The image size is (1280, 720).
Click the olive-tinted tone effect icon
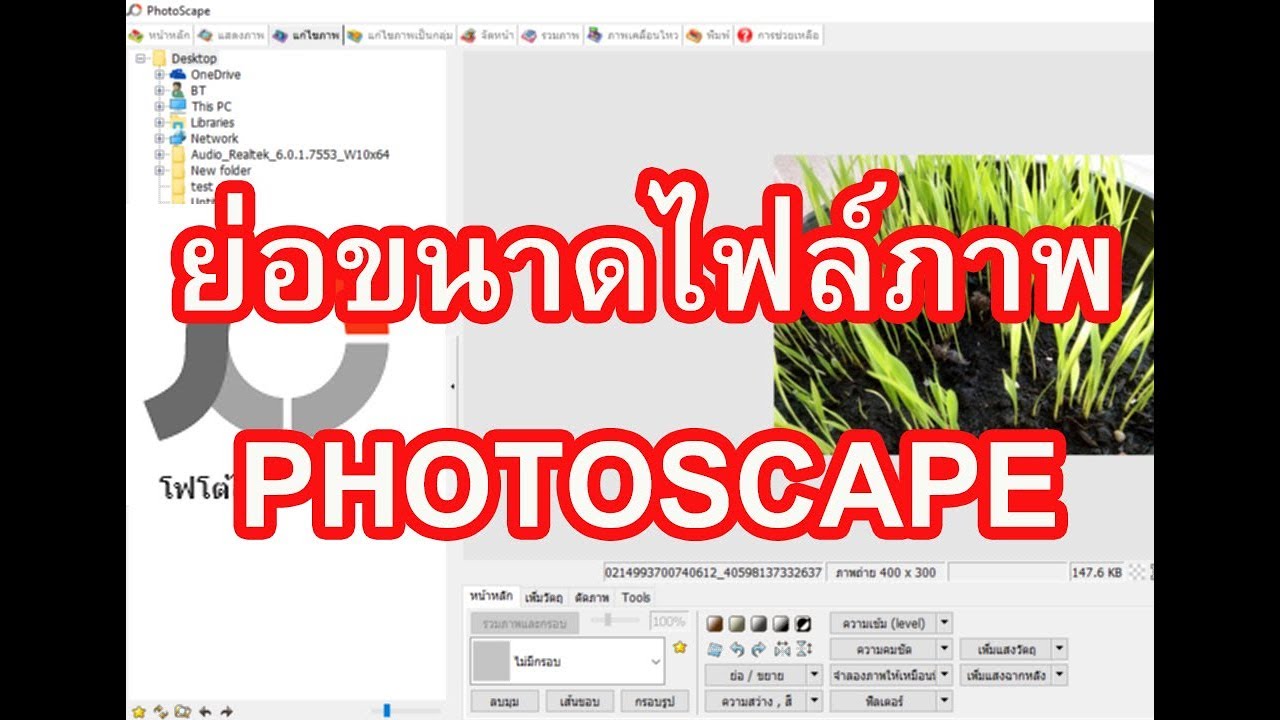pos(737,623)
